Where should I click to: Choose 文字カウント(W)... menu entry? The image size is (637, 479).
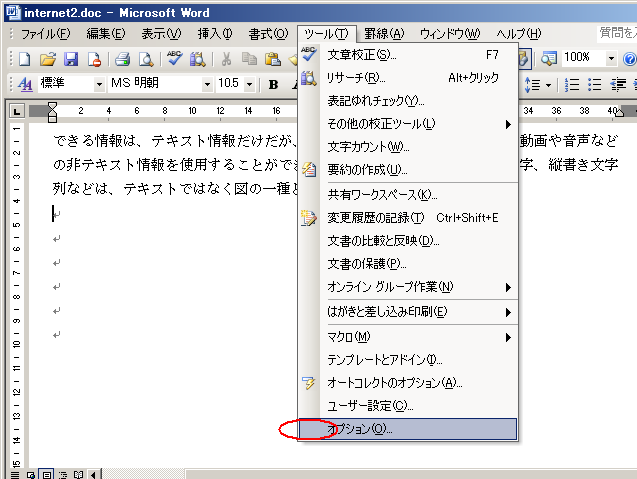point(408,147)
